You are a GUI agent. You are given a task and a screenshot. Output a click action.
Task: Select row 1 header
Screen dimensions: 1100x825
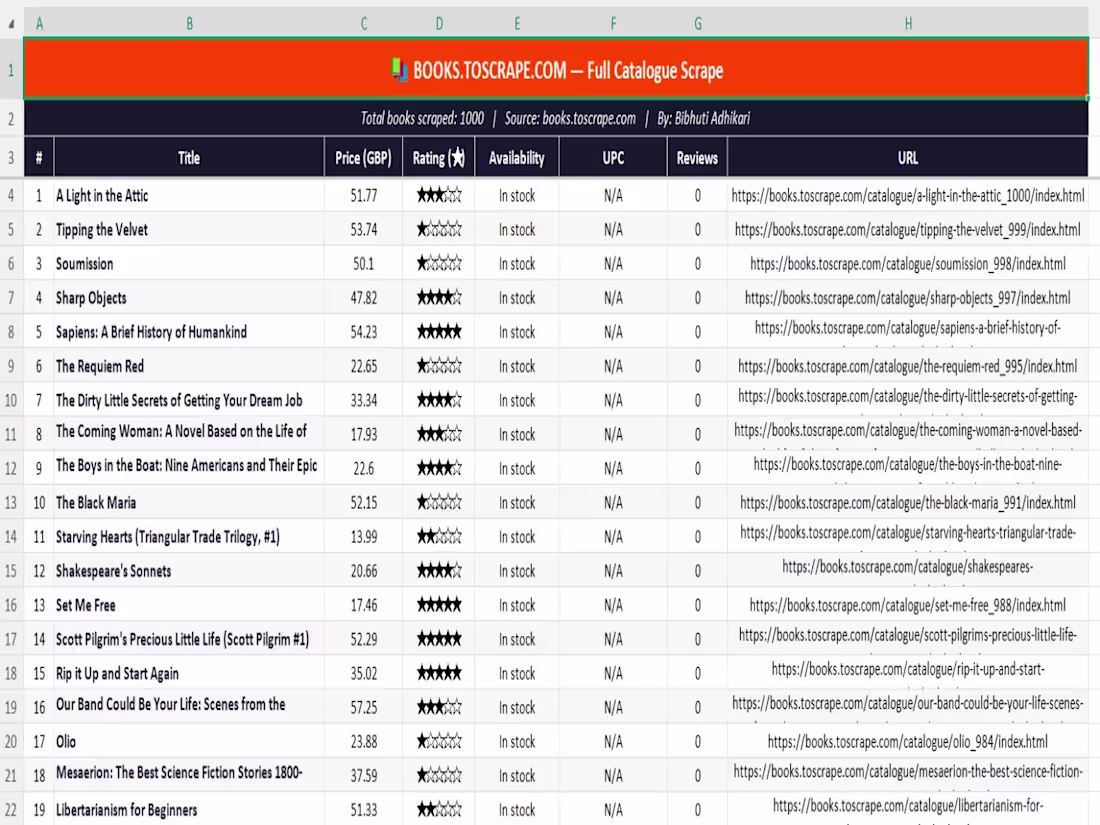(11, 70)
